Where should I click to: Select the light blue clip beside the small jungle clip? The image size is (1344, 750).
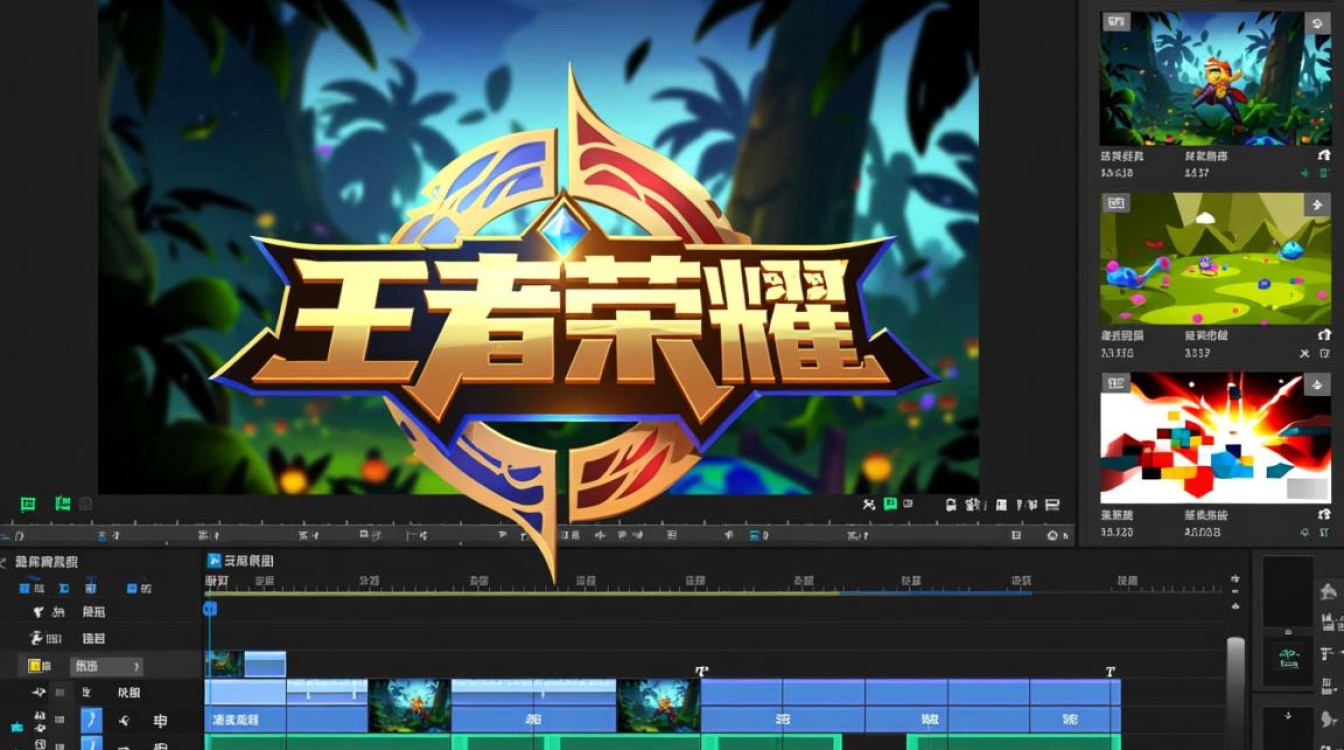[x=265, y=664]
